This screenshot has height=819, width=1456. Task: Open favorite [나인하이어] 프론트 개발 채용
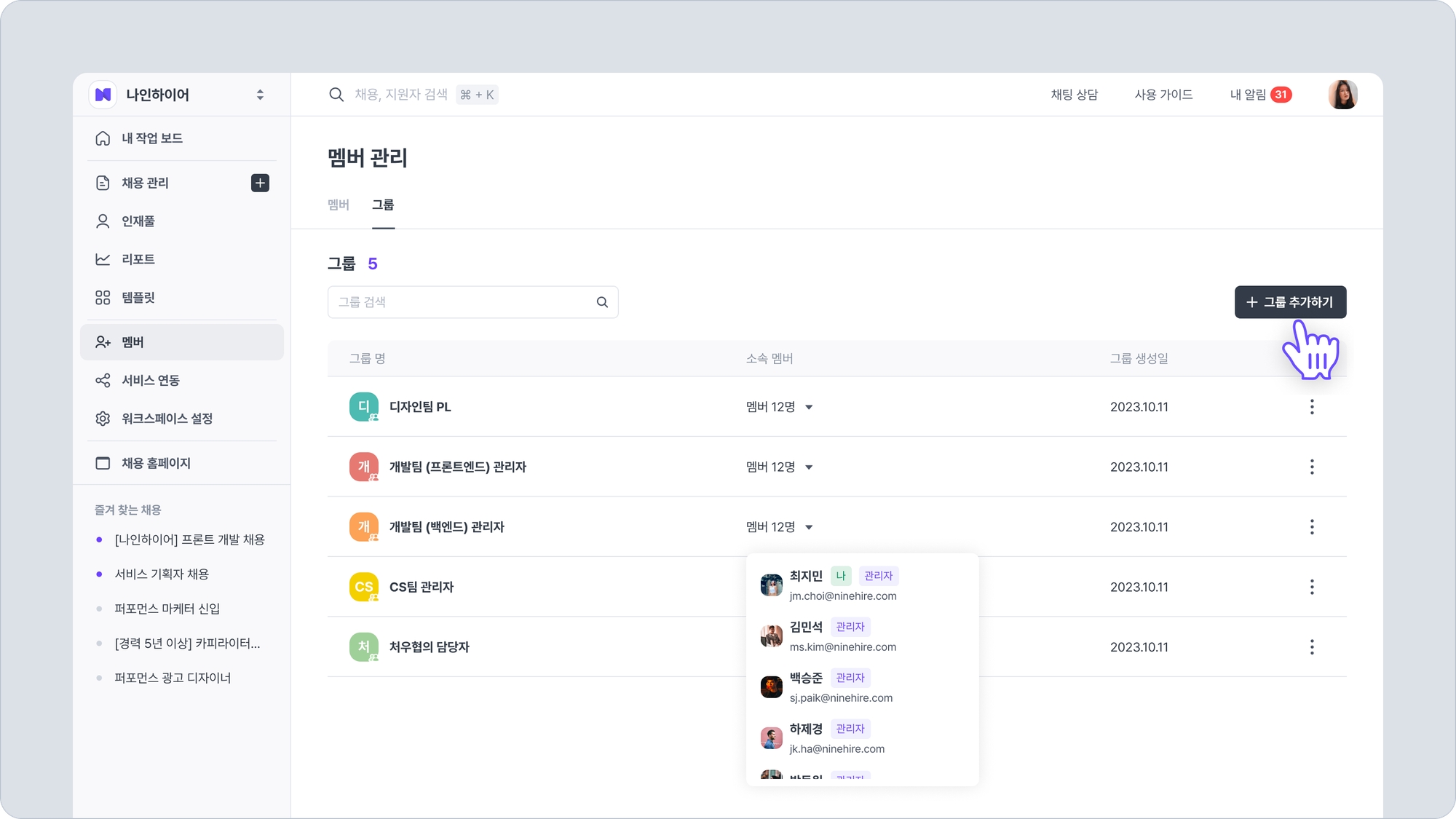tap(189, 539)
